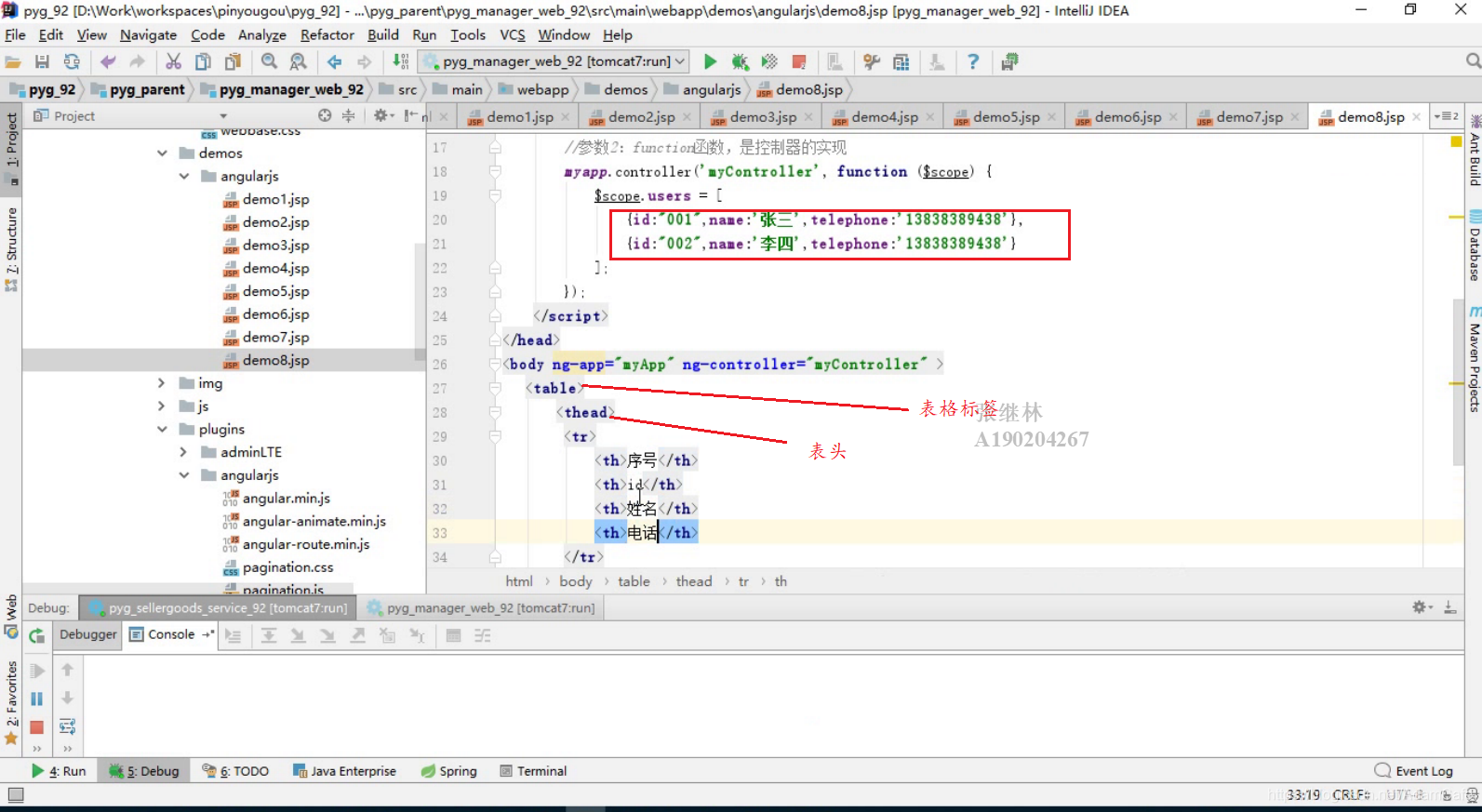Image resolution: width=1482 pixels, height=812 pixels.
Task: Start debugging with the bug icon
Action: (x=740, y=61)
